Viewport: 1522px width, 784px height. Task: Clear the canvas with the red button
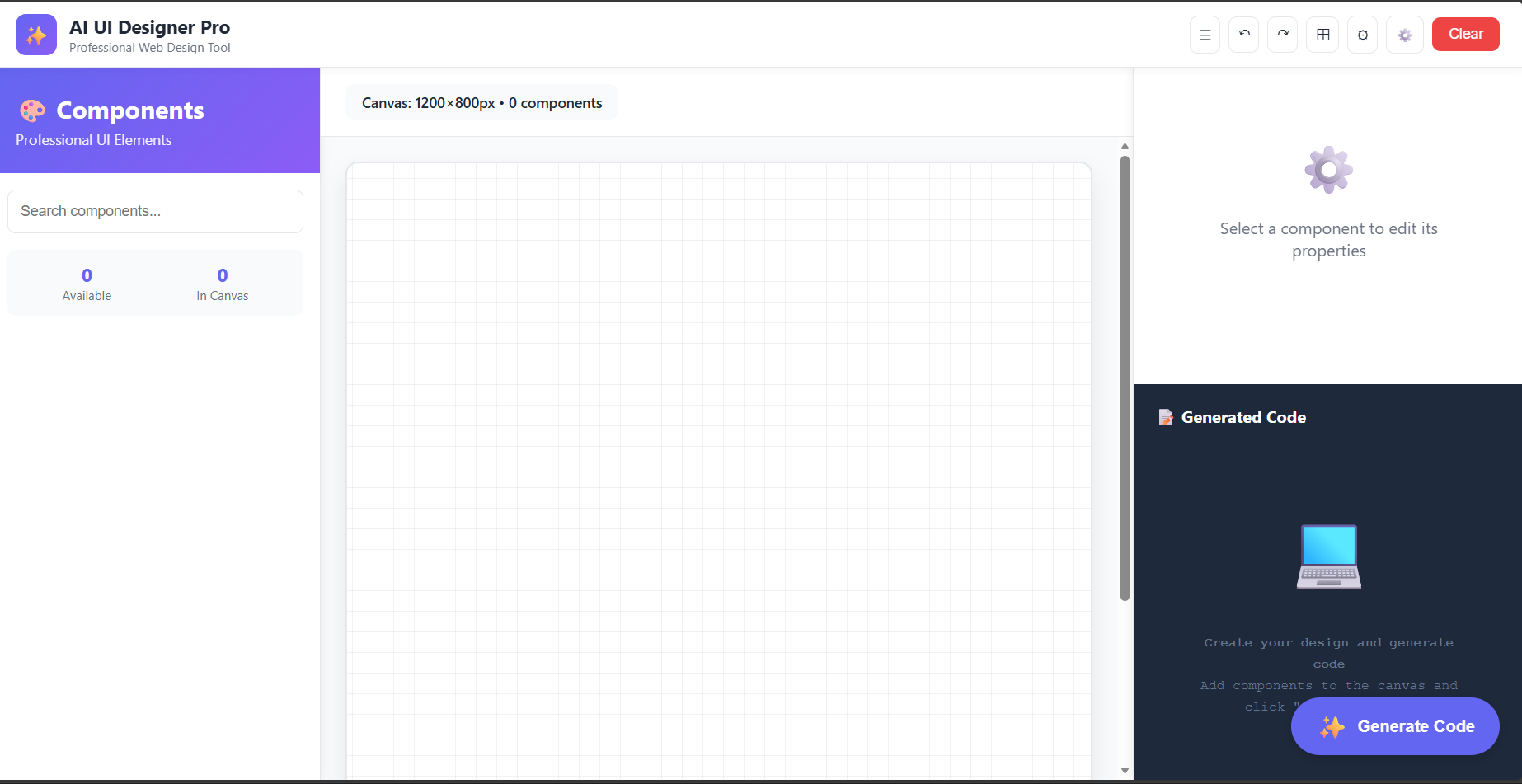[x=1465, y=35]
